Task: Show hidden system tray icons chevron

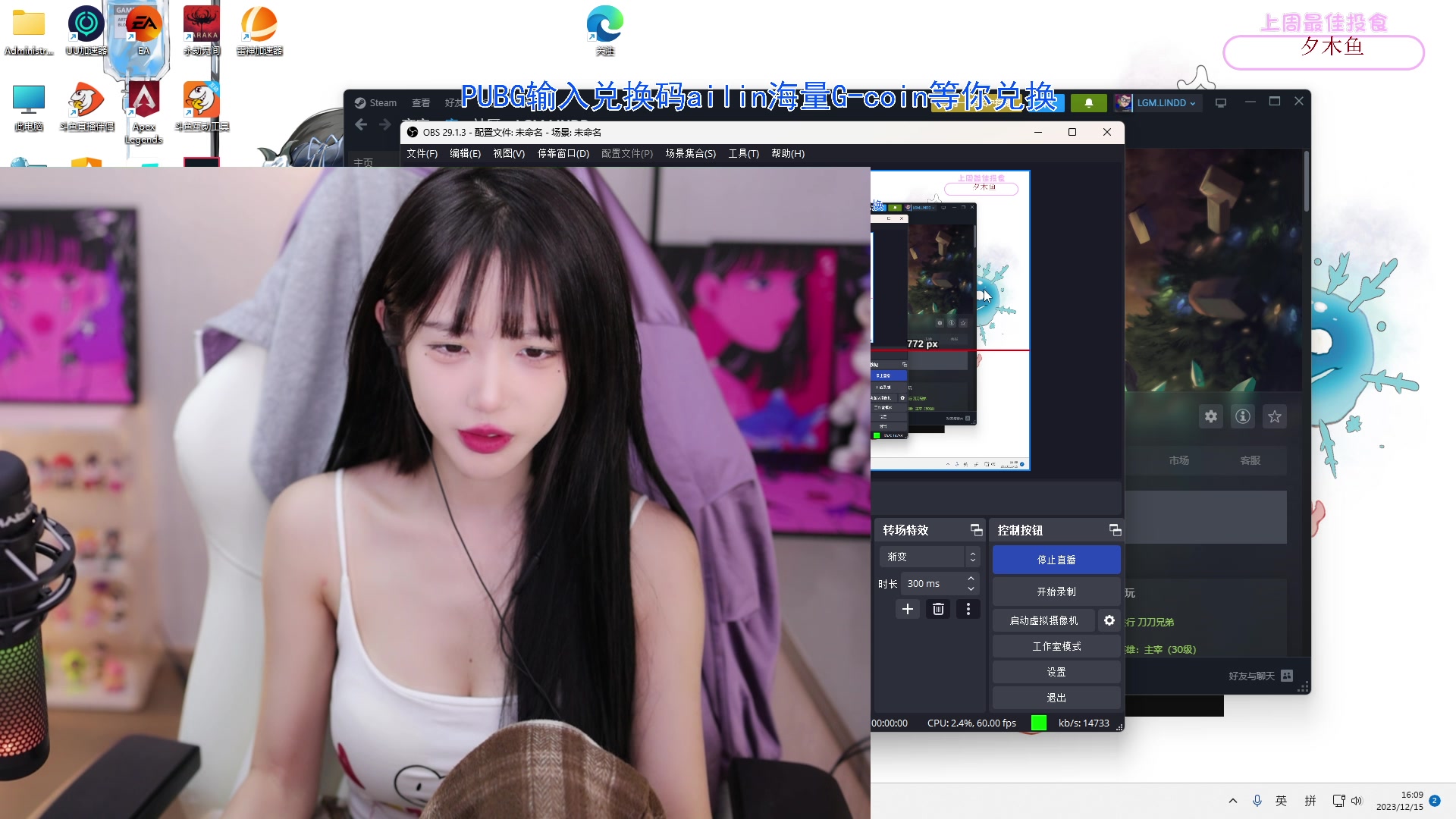Action: point(1233,801)
